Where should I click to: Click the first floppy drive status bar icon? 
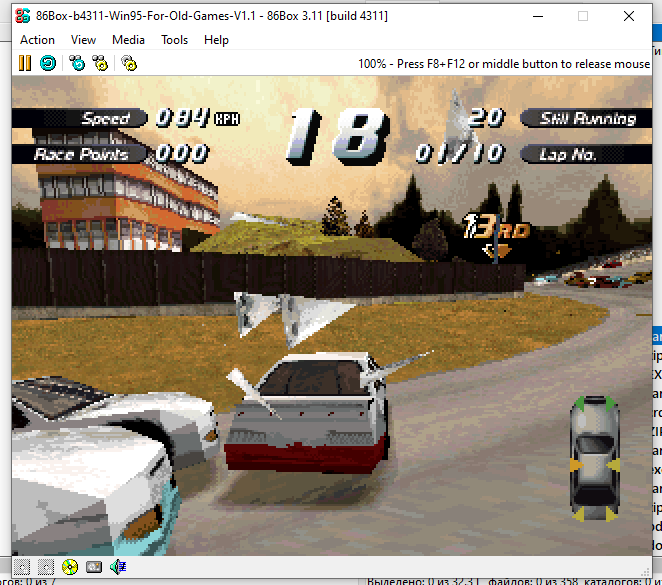pyautogui.click(x=22, y=567)
